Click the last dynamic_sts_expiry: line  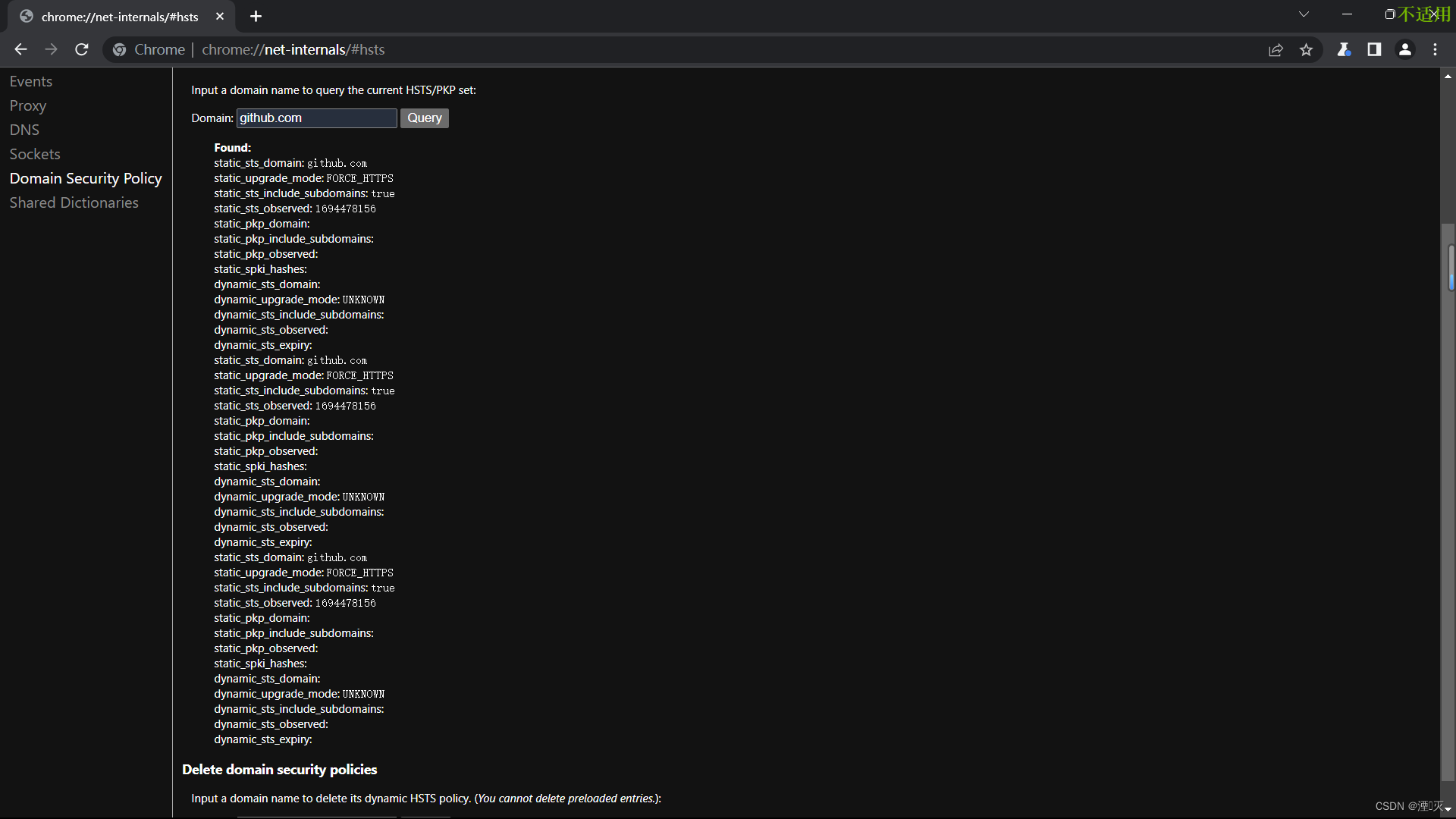coord(263,739)
